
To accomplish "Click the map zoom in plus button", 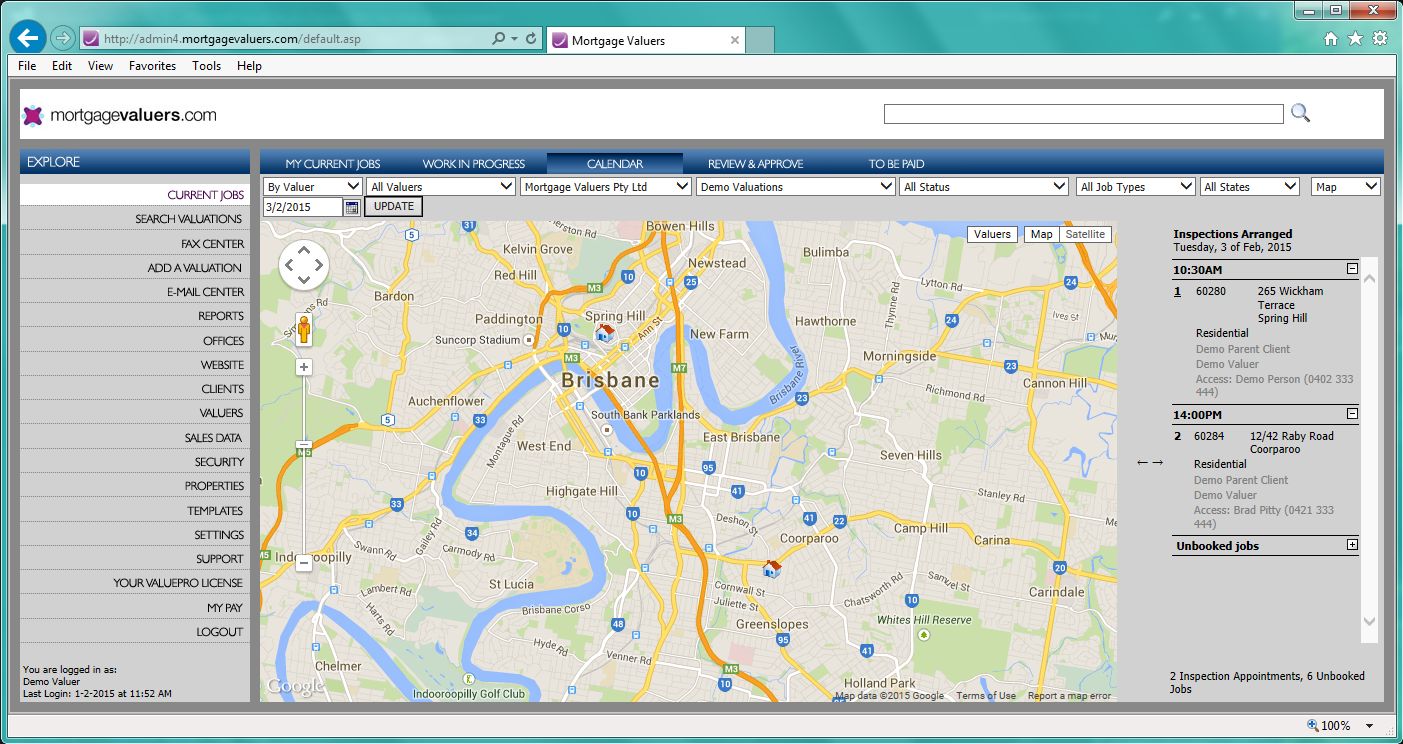I will point(304,367).
